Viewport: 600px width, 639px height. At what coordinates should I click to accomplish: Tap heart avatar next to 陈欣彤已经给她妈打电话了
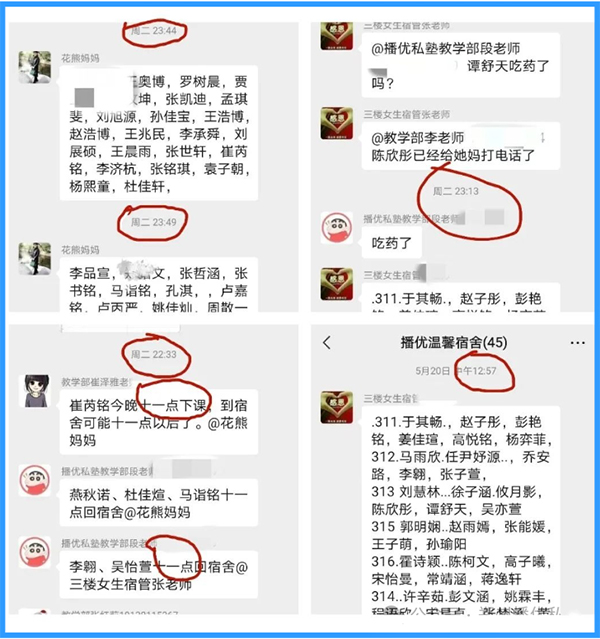coord(337,123)
